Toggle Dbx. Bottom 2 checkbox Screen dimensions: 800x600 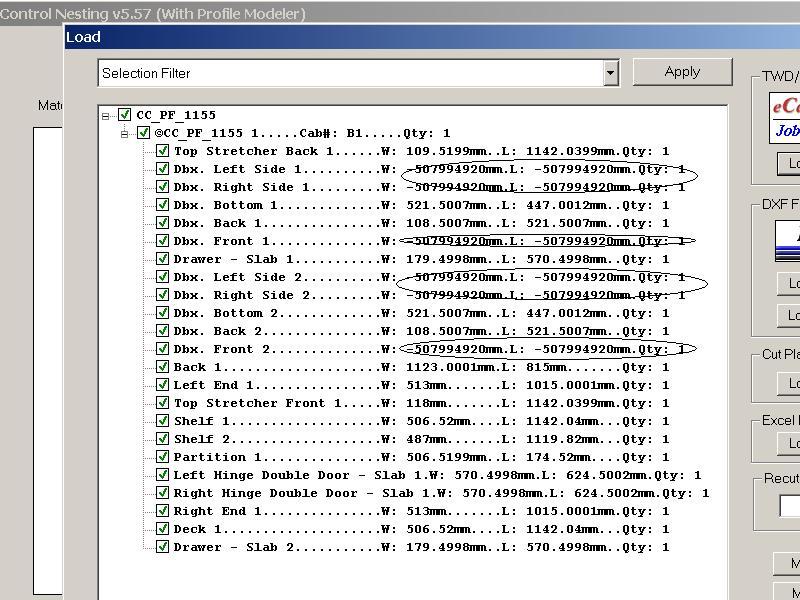pyautogui.click(x=162, y=313)
